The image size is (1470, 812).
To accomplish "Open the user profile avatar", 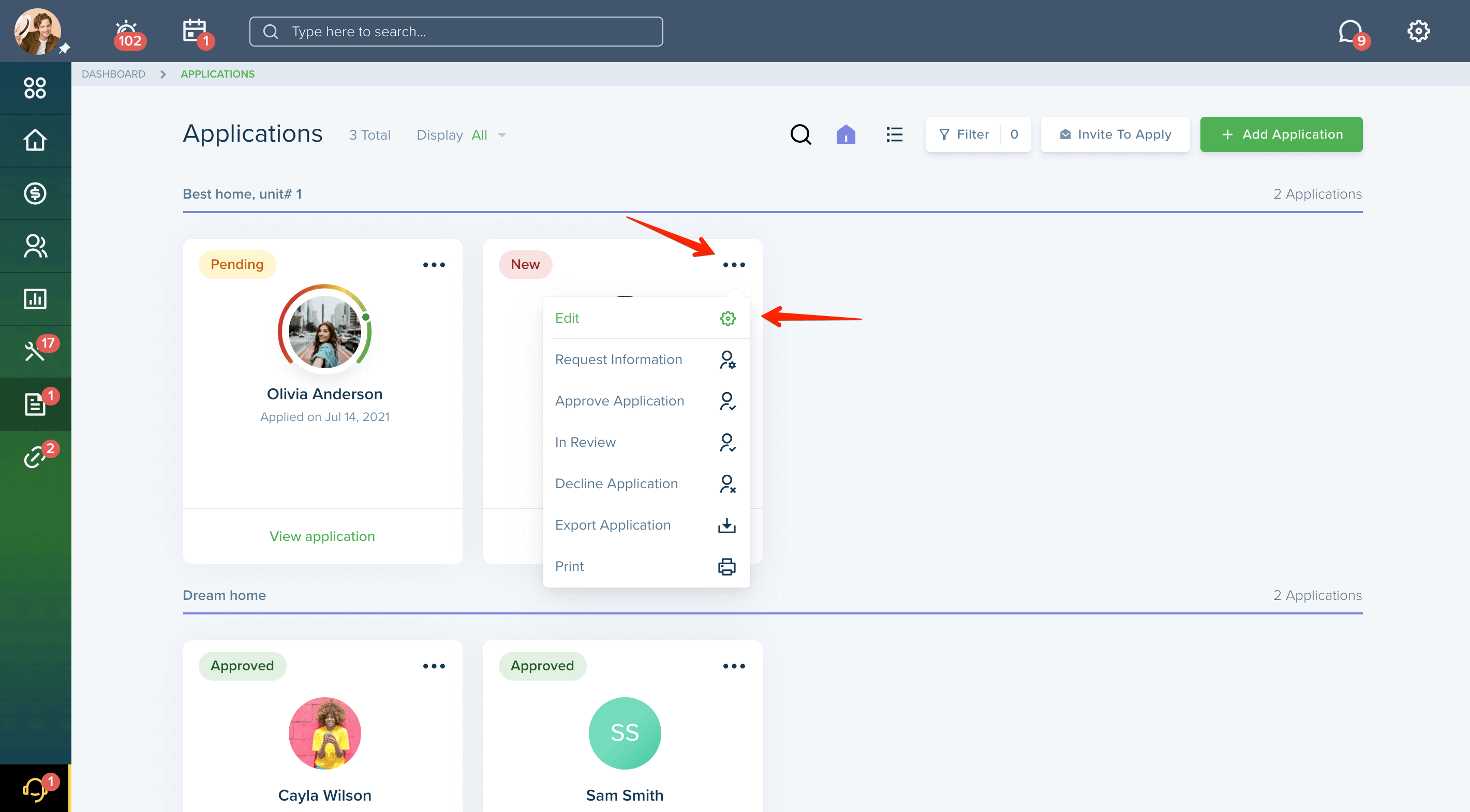I will 37,32.
